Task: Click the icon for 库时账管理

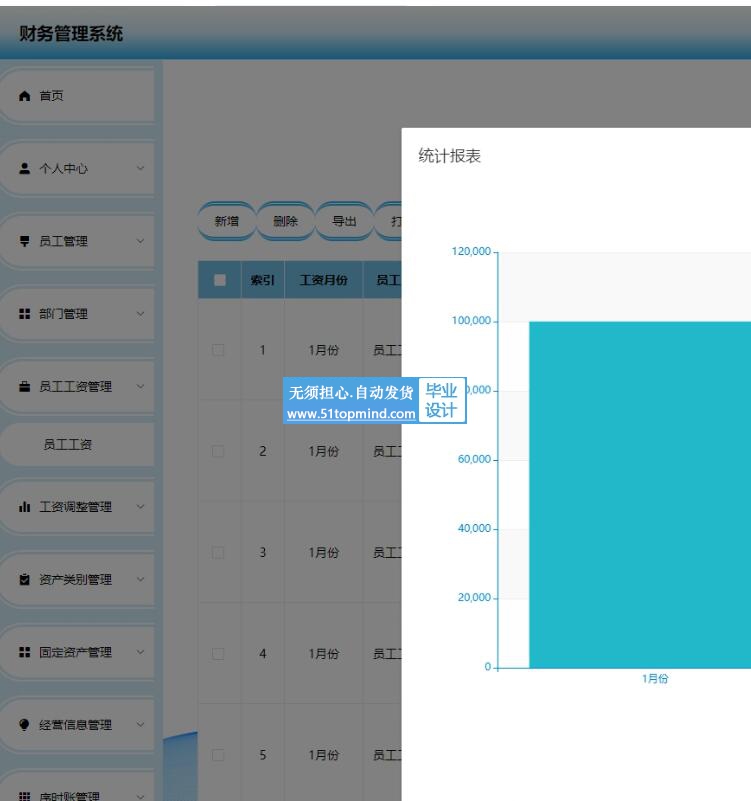Action: click(x=25, y=796)
